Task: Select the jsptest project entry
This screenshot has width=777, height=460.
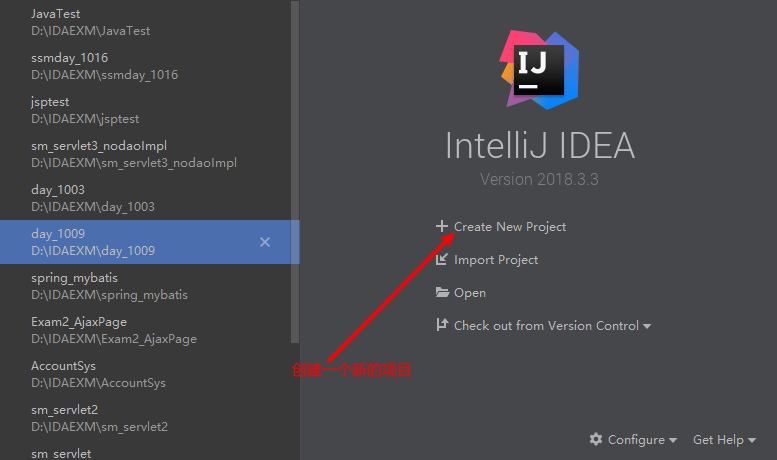Action: tap(85, 110)
